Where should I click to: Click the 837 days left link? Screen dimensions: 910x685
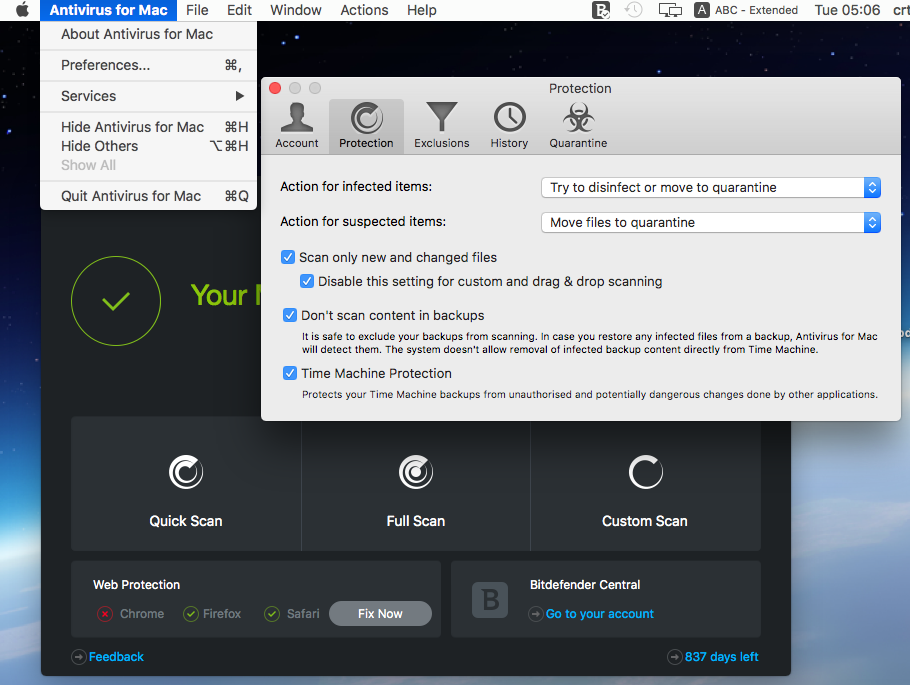[x=721, y=657]
